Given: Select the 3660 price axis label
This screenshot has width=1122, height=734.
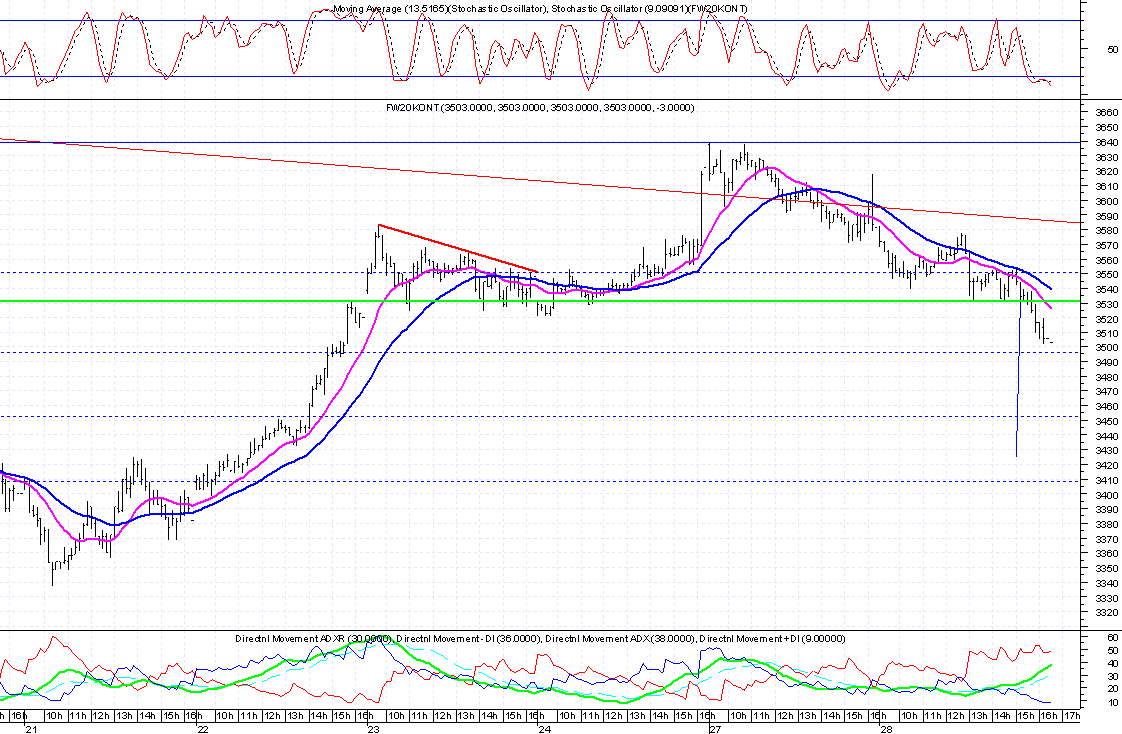Looking at the screenshot, I should pos(1107,112).
